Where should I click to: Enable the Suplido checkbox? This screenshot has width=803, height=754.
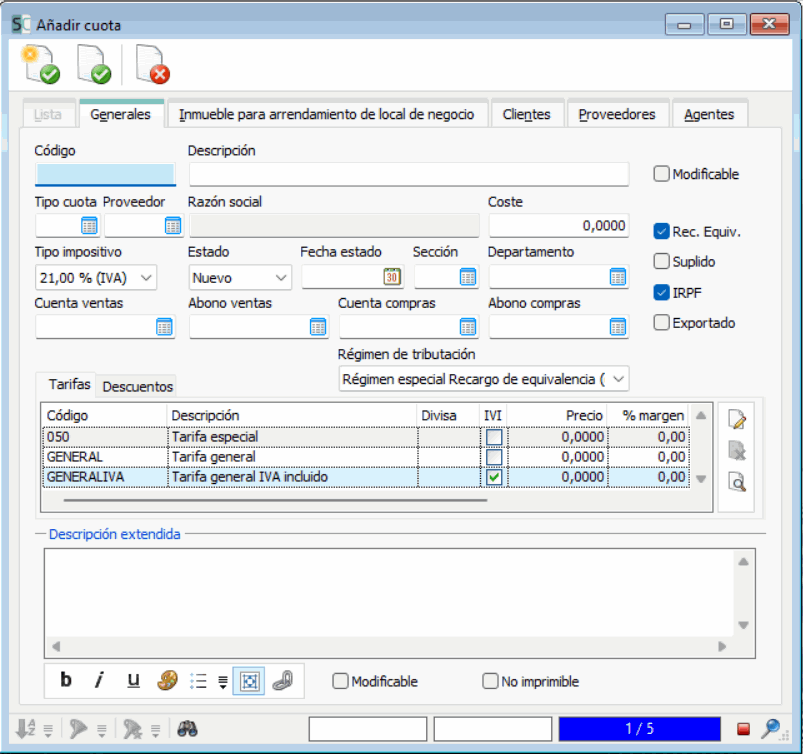(x=661, y=261)
